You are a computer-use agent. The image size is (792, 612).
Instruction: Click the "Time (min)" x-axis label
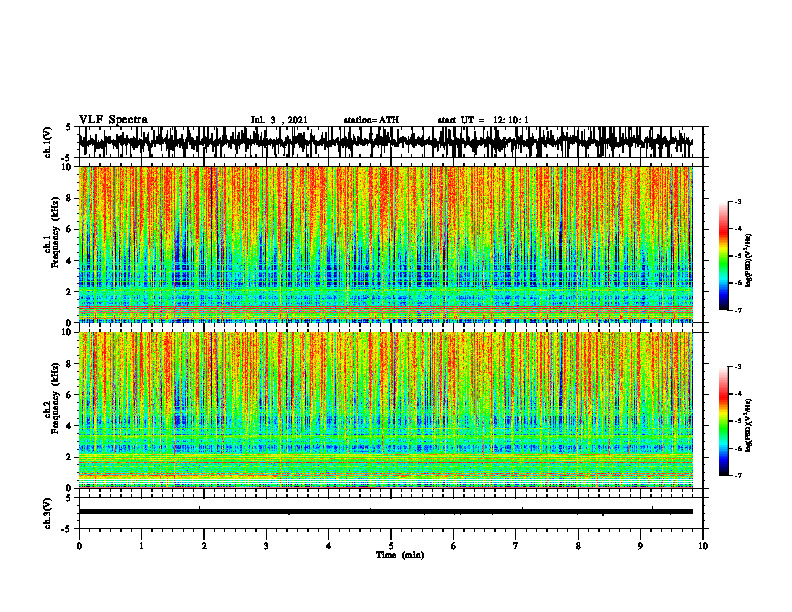[x=400, y=555]
